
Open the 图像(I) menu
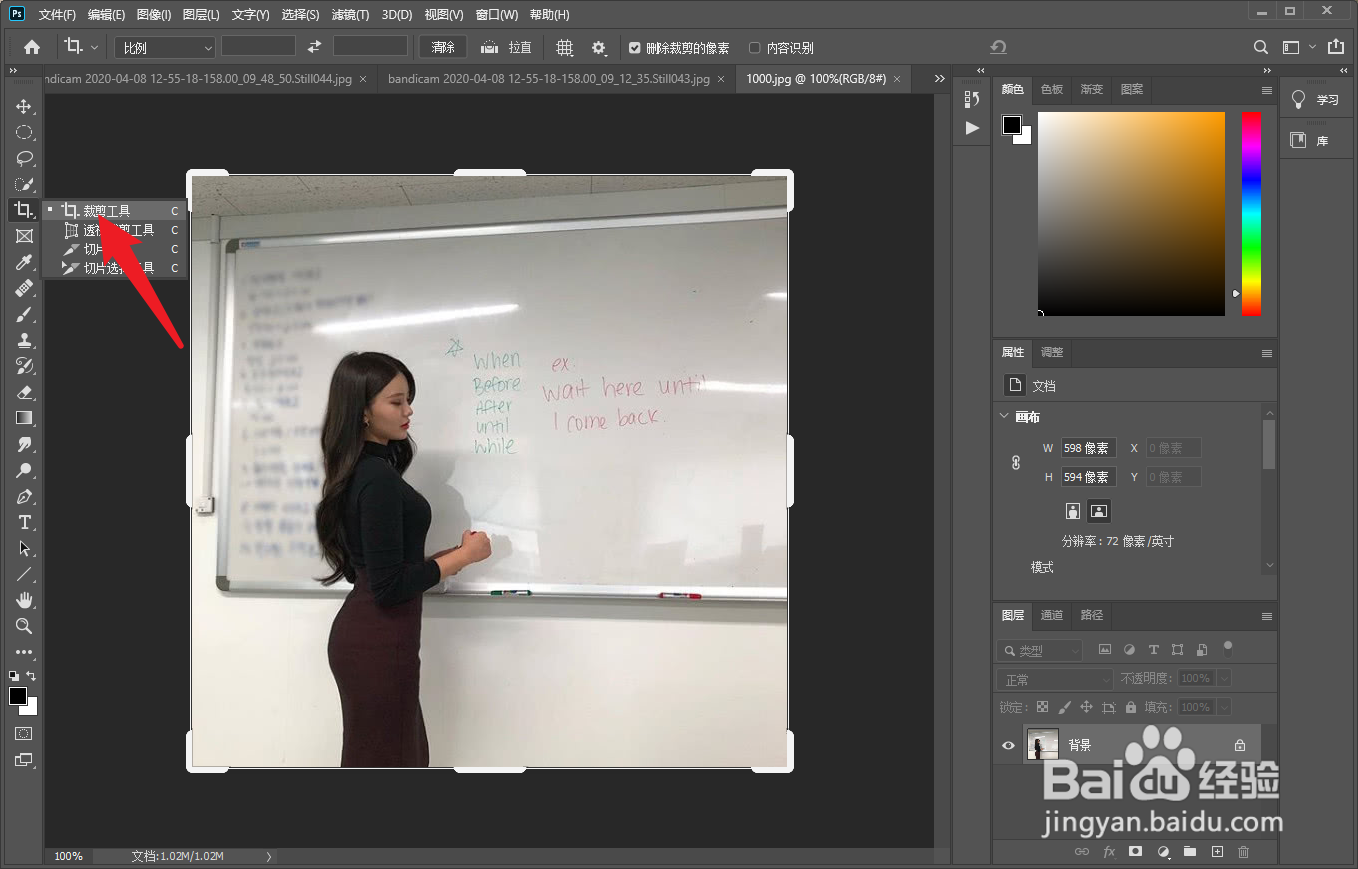(154, 14)
